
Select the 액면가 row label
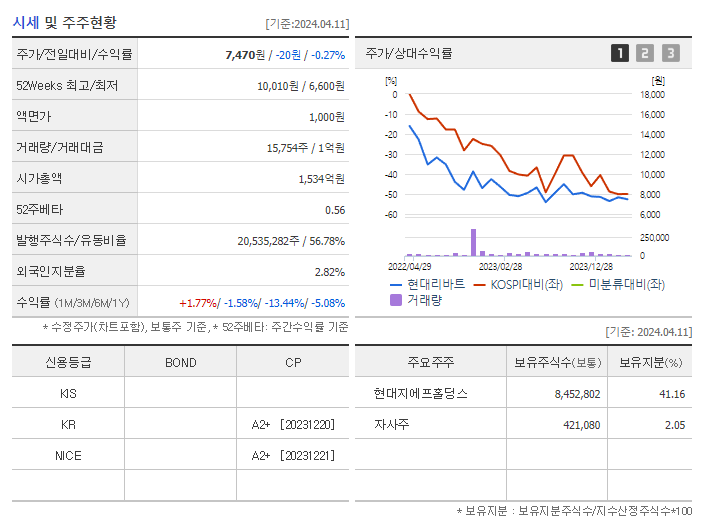[x=34, y=116]
